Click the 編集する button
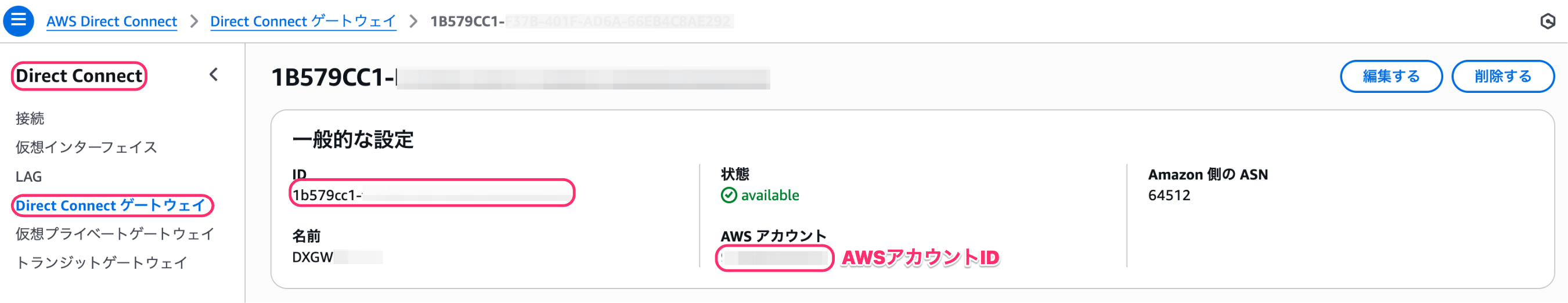Screen dimensions: 1568x303 coord(1391,76)
